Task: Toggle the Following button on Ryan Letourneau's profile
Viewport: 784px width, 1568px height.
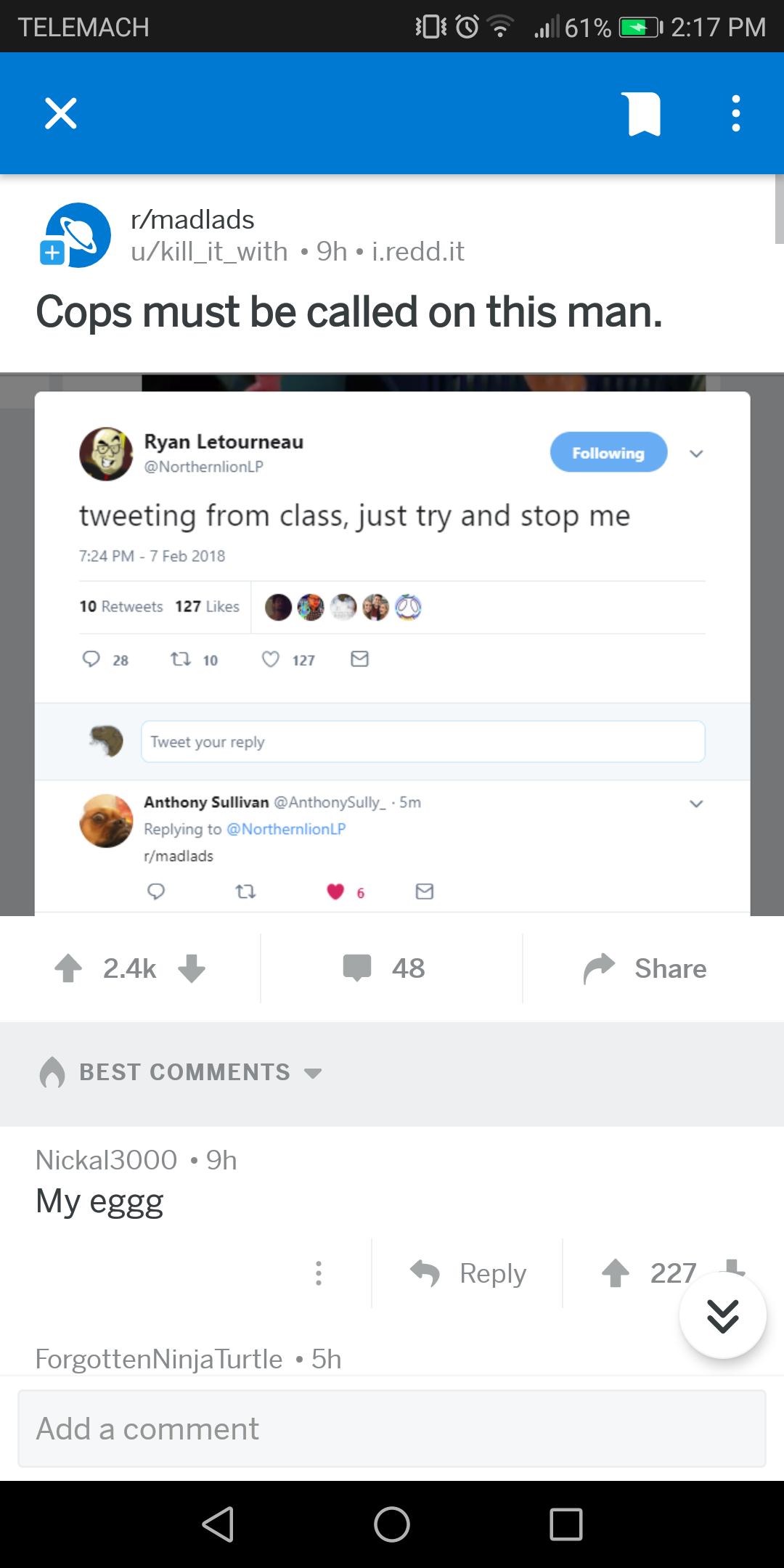Action: click(608, 452)
